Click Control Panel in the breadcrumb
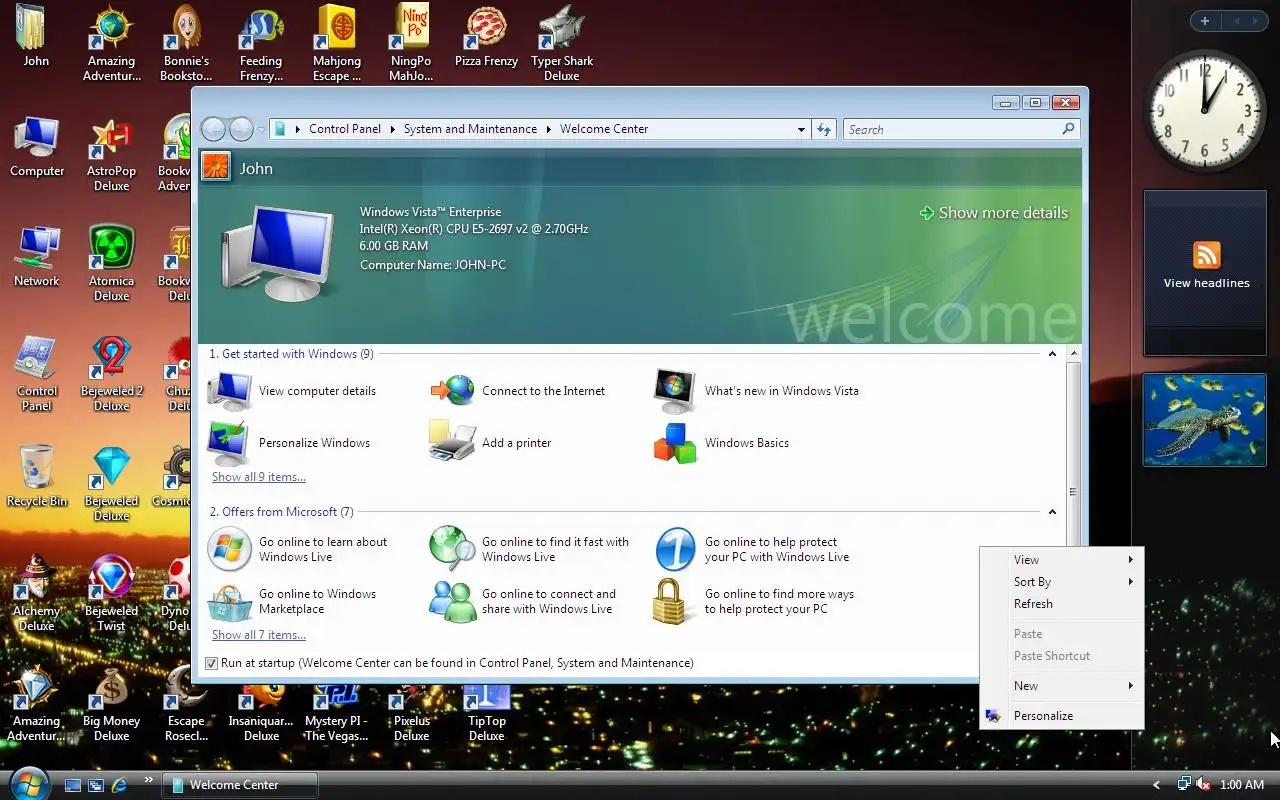 pos(345,129)
